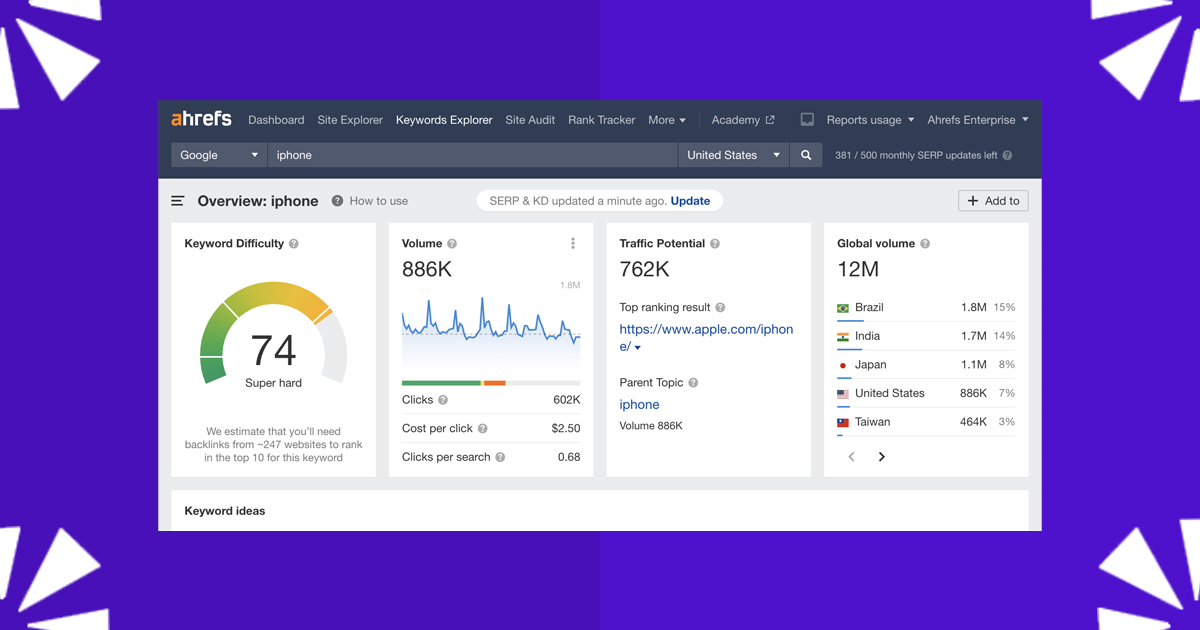Expand the More menu
This screenshot has width=1200, height=630.
pos(667,120)
